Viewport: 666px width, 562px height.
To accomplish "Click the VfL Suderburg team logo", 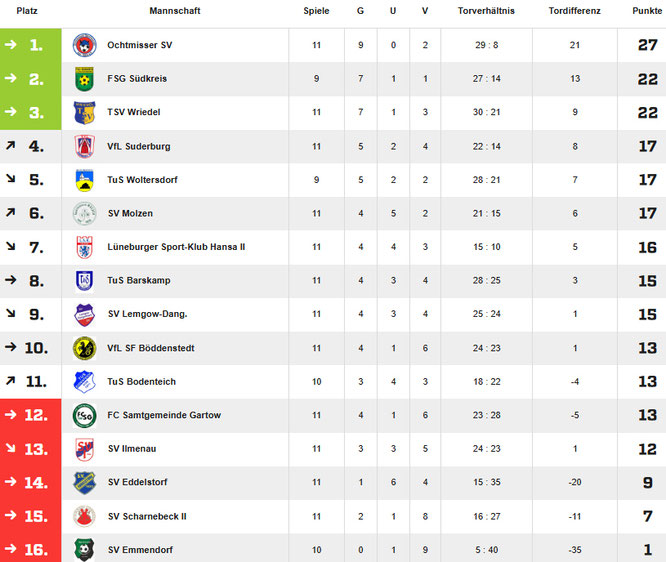I will [84, 146].
